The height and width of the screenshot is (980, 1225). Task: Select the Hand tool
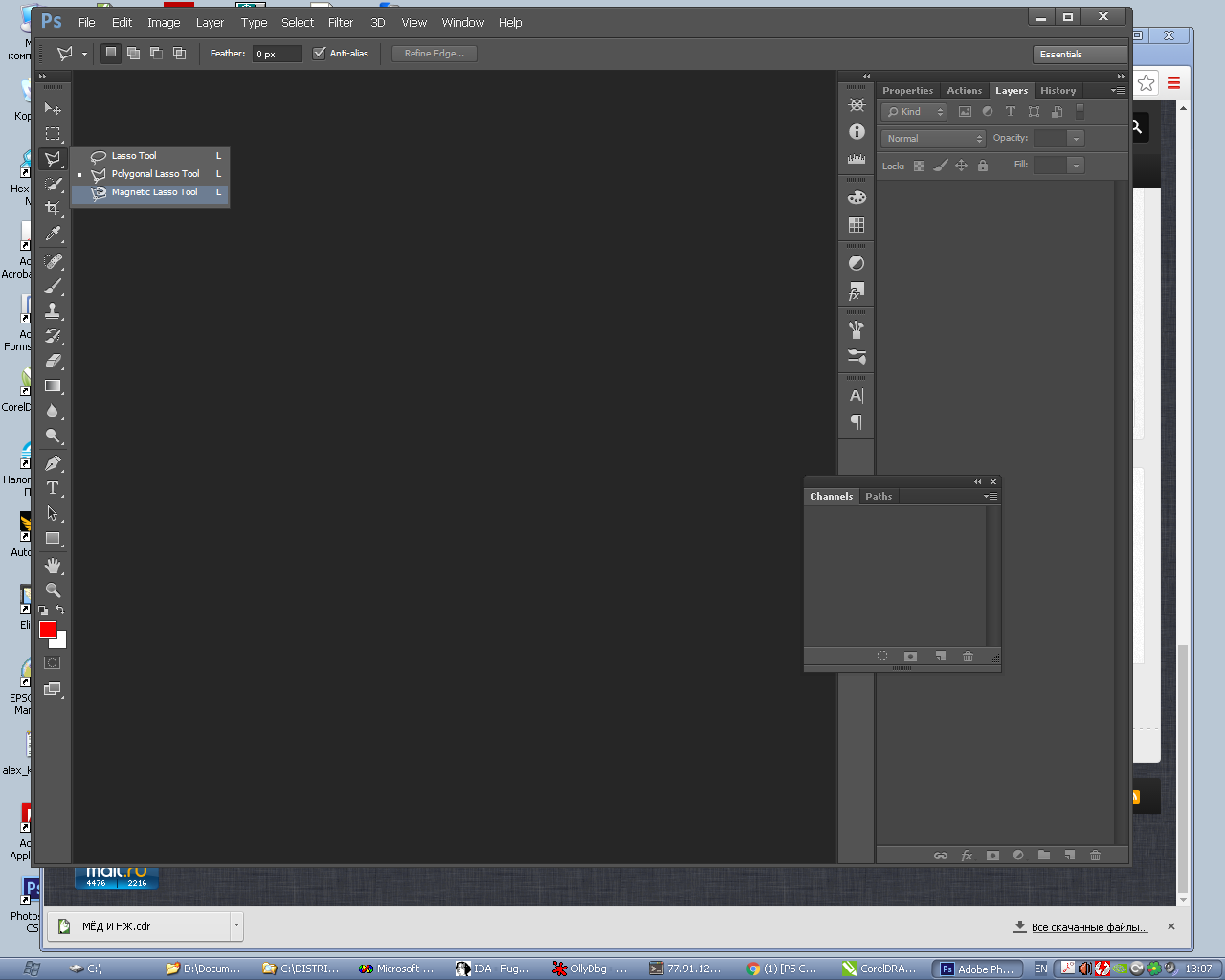tap(53, 566)
